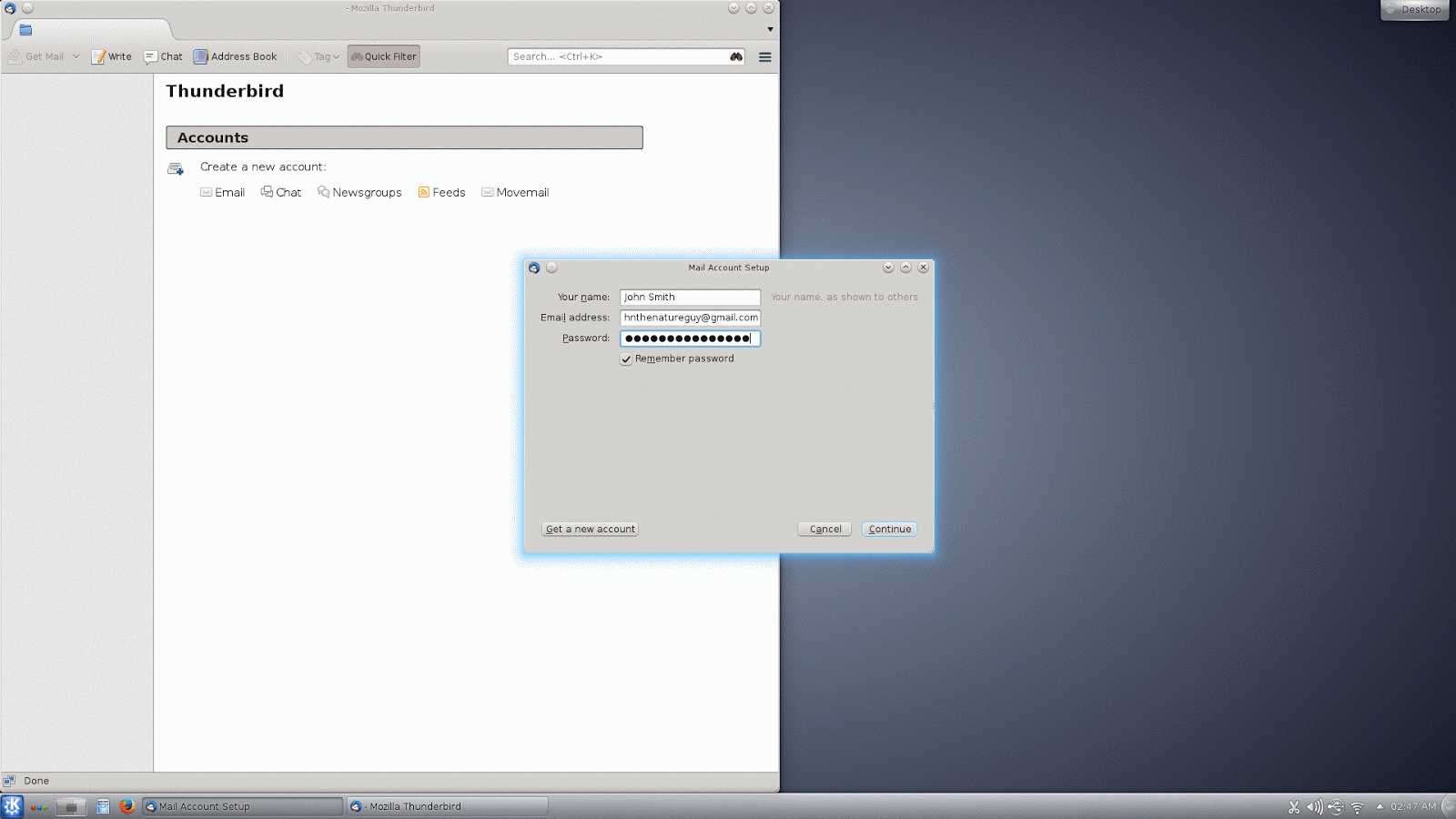Cancel the Mail Account Setup dialog
The image size is (1456, 819).
[x=824, y=529]
